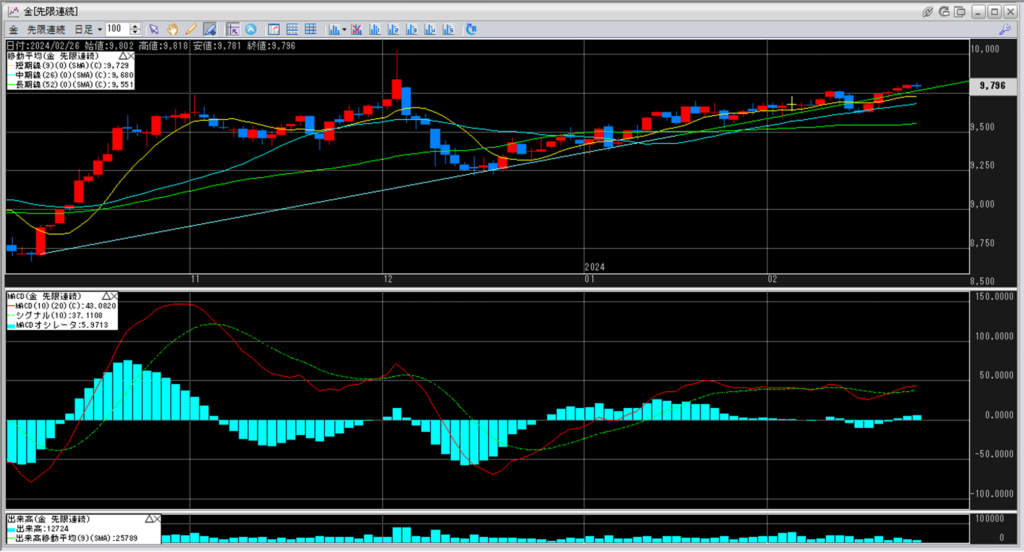Activate the hand pan tool
This screenshot has width=1024, height=552.
[x=172, y=29]
